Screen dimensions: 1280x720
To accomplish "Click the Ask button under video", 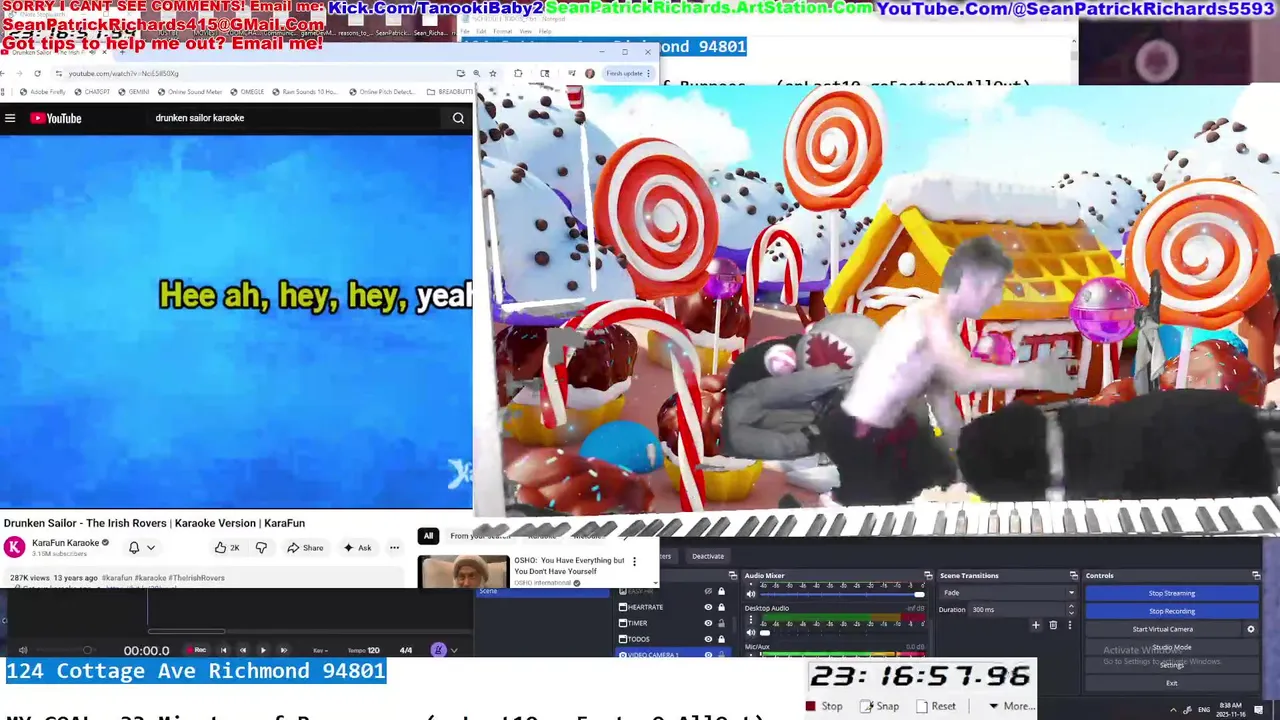I will (x=357, y=547).
